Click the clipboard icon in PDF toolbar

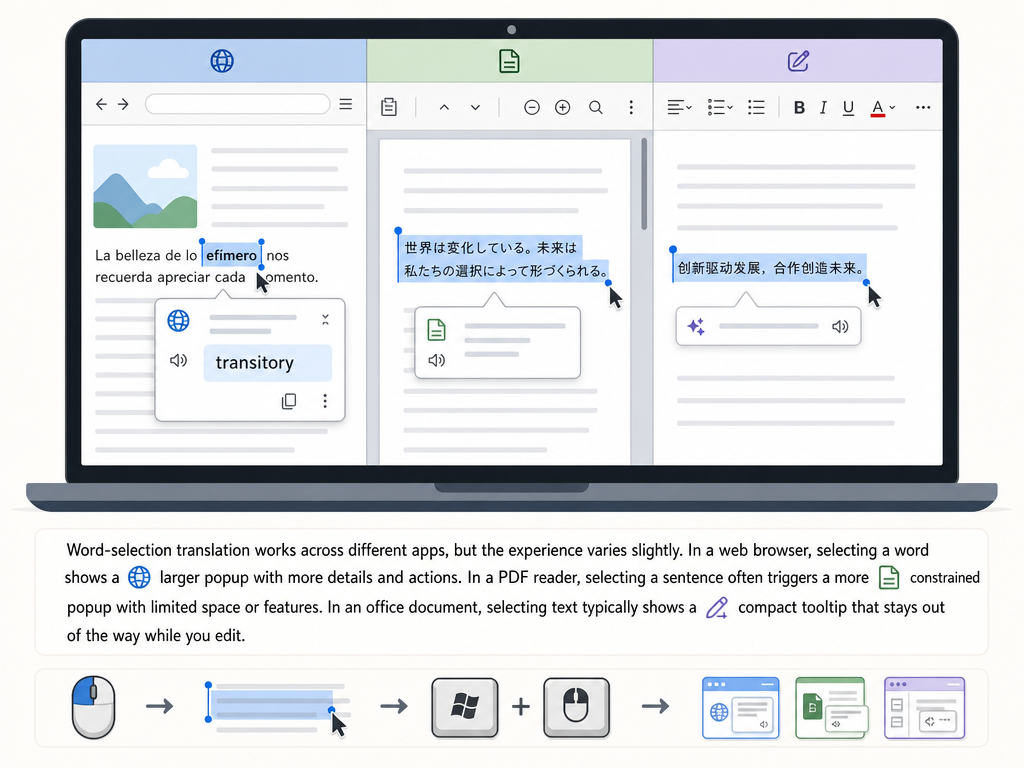tap(389, 106)
